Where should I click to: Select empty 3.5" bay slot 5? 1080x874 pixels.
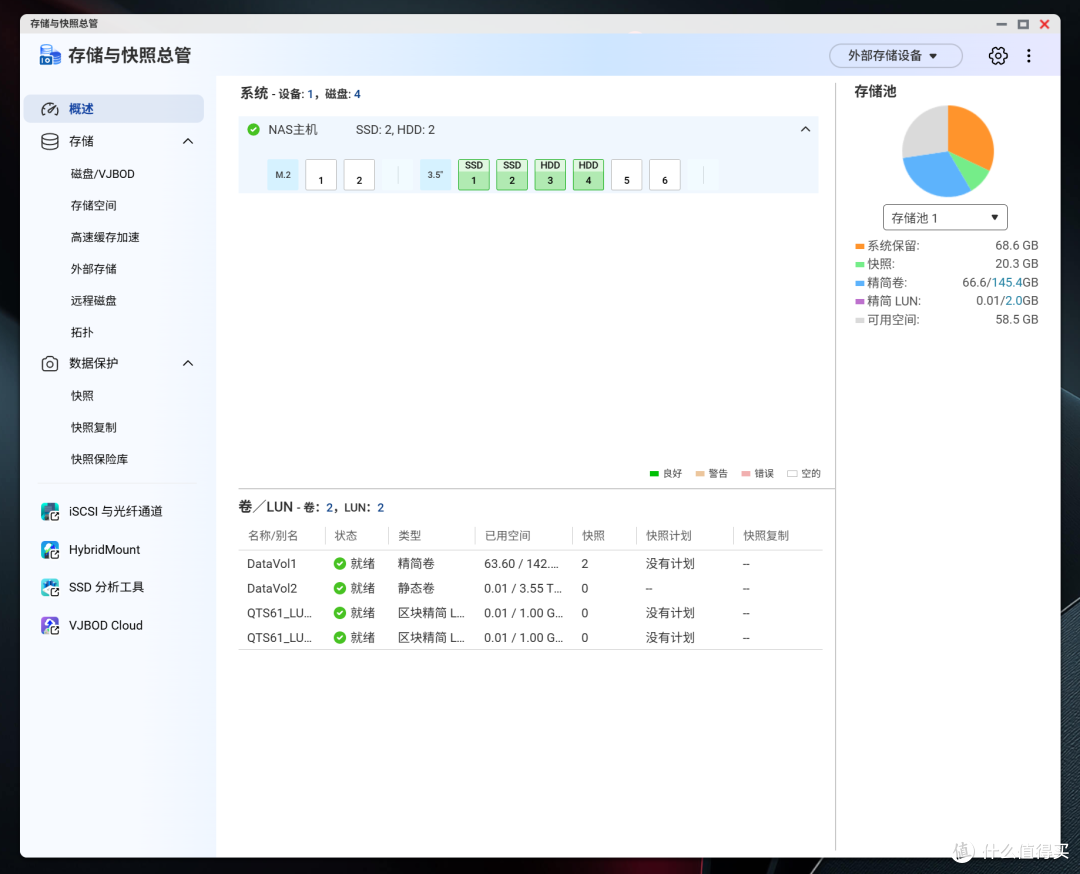coord(626,174)
